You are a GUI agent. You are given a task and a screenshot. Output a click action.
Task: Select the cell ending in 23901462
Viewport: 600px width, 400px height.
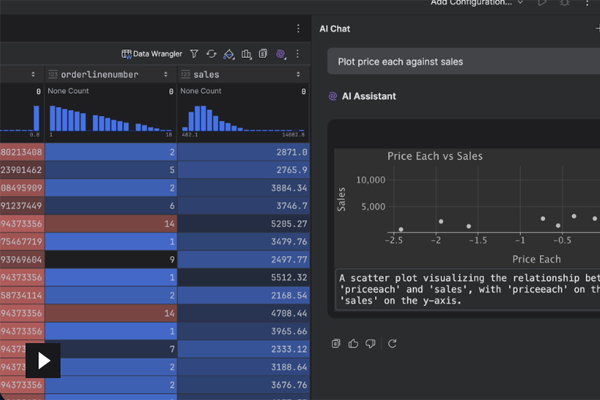(x=22, y=170)
